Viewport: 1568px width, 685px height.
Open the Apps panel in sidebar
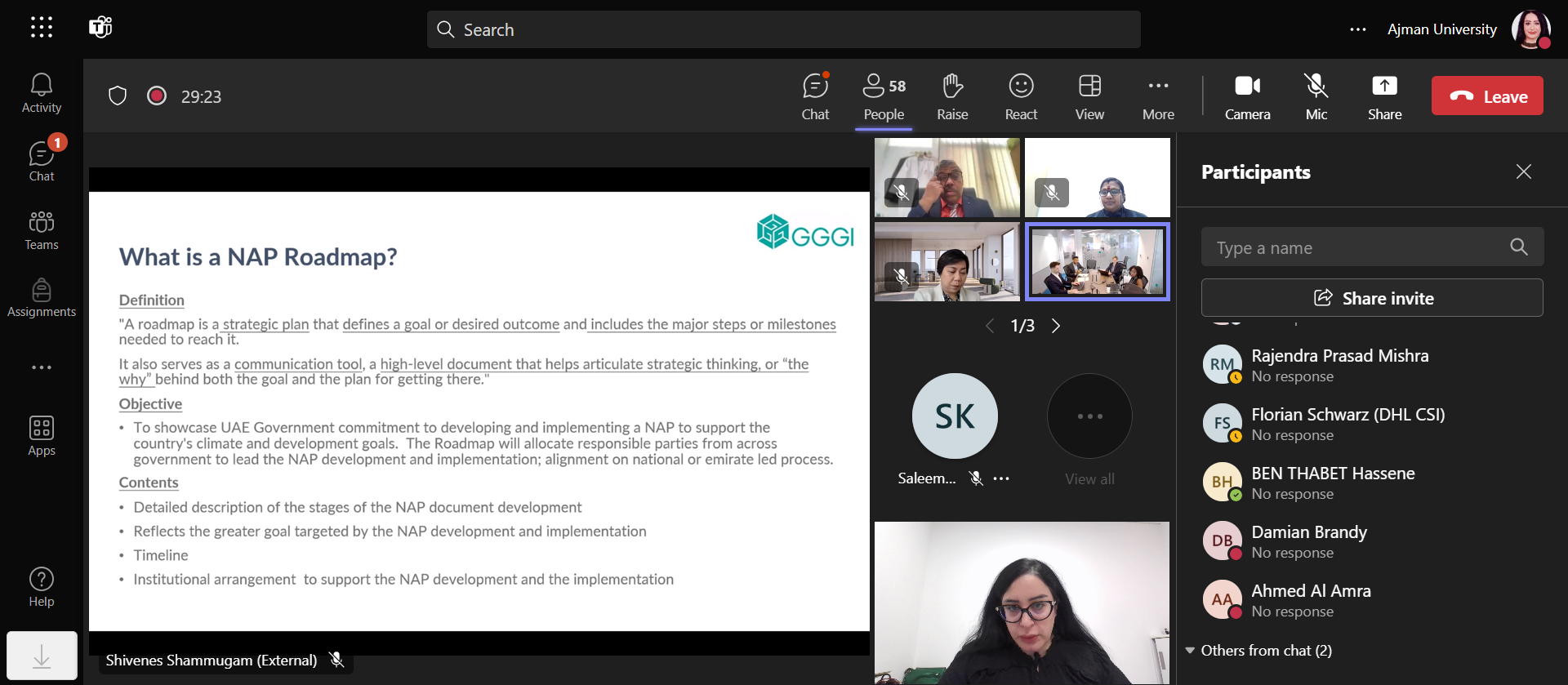click(41, 436)
